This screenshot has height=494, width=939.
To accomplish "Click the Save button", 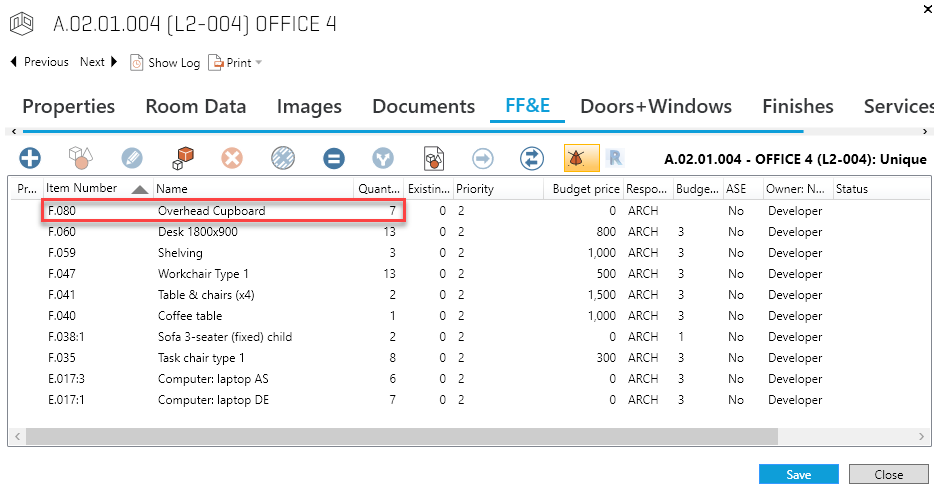I will (798, 474).
